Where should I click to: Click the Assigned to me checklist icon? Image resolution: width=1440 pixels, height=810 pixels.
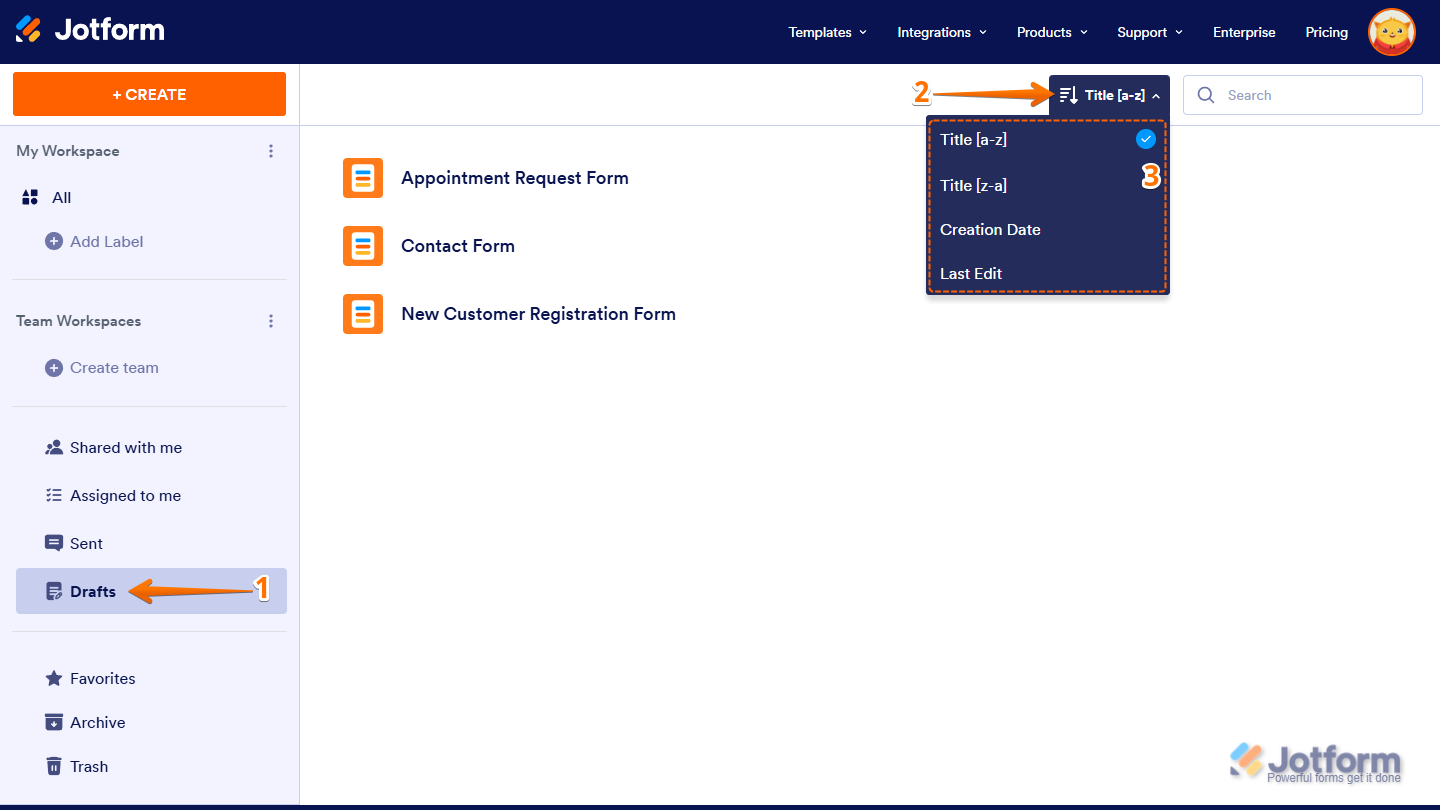pyautogui.click(x=53, y=495)
